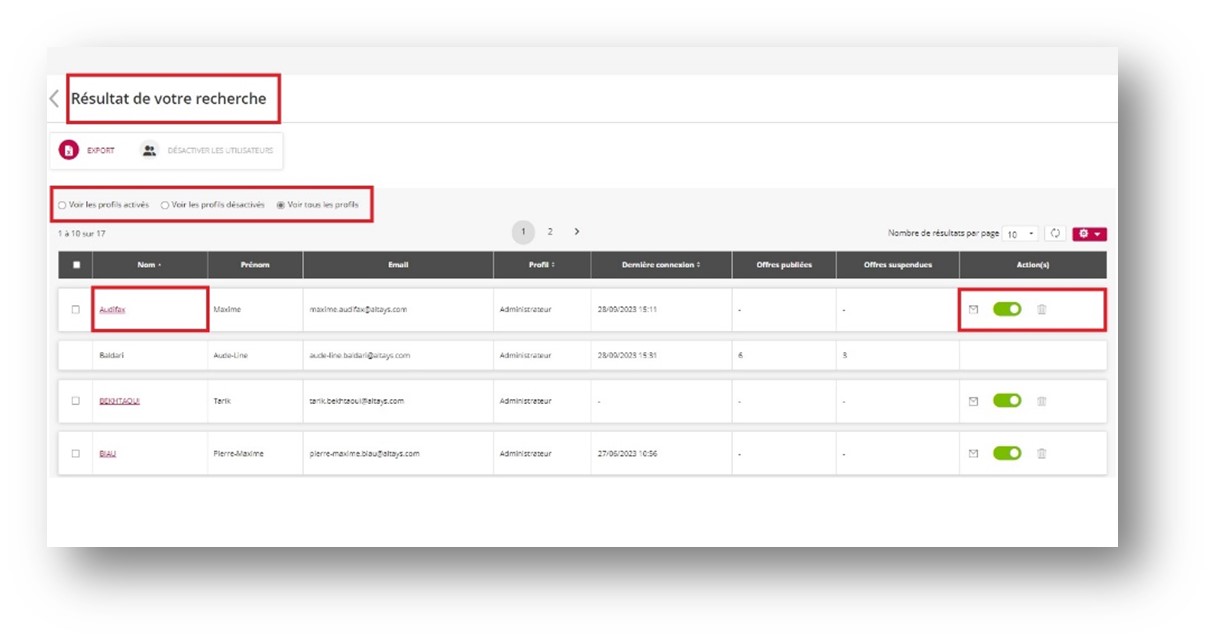Click trash icon in BIAU row
The height and width of the screenshot is (642, 1213).
coord(1041,453)
